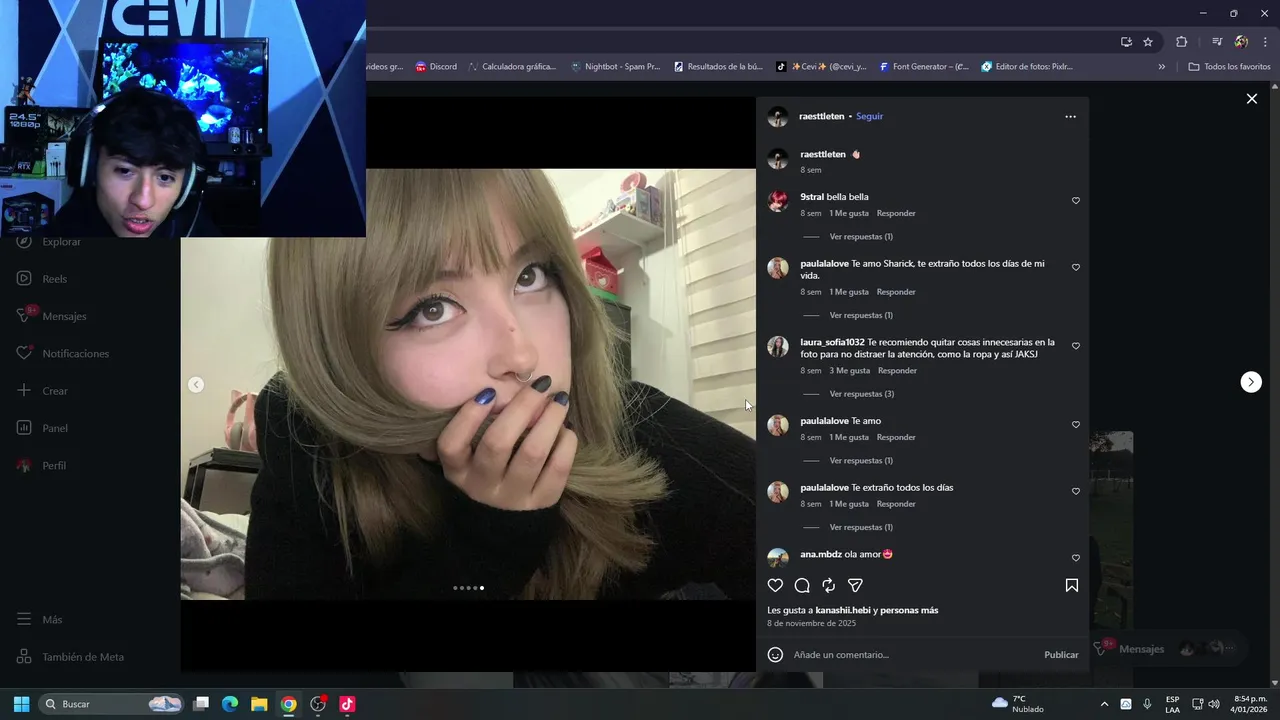Image resolution: width=1280 pixels, height=720 pixels.
Task: Open the comment bubble icon under the post
Action: pos(802,586)
